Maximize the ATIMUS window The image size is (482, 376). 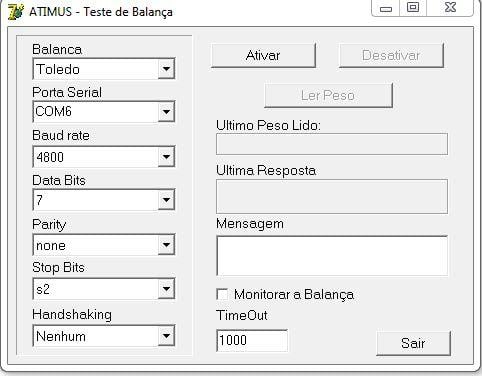pyautogui.click(x=413, y=8)
